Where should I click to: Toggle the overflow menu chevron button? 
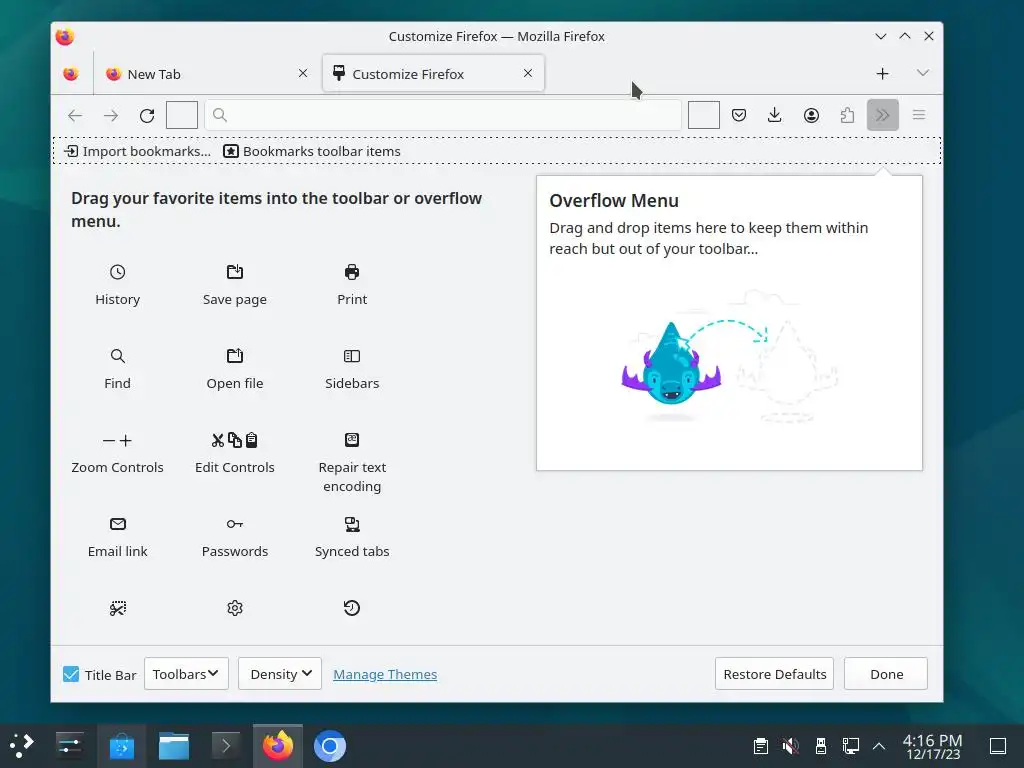(883, 116)
